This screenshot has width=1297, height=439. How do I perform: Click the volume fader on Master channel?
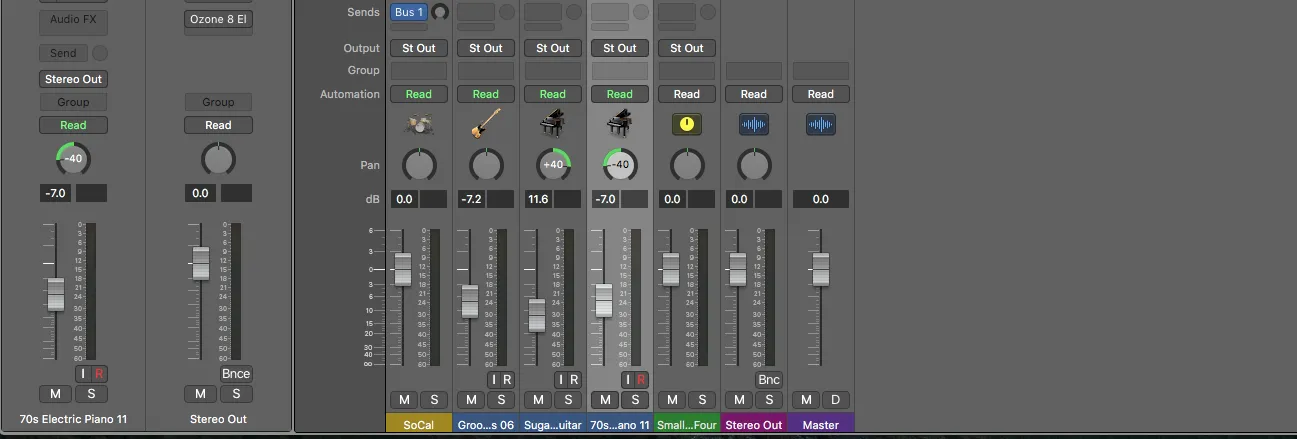821,269
